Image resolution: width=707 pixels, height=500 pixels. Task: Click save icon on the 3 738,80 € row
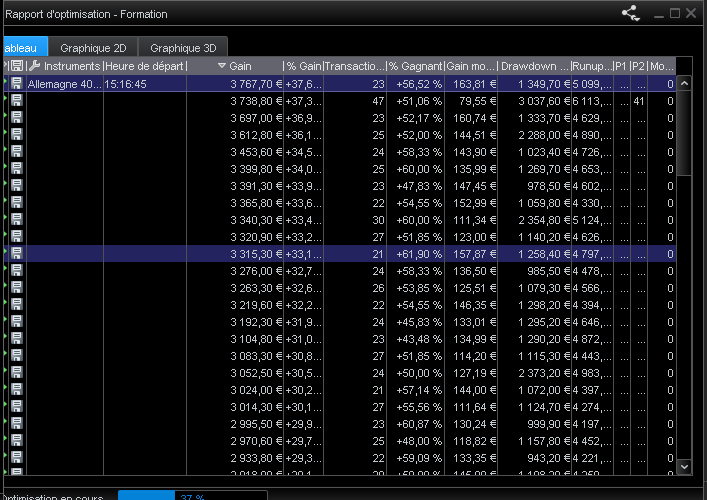[x=17, y=101]
